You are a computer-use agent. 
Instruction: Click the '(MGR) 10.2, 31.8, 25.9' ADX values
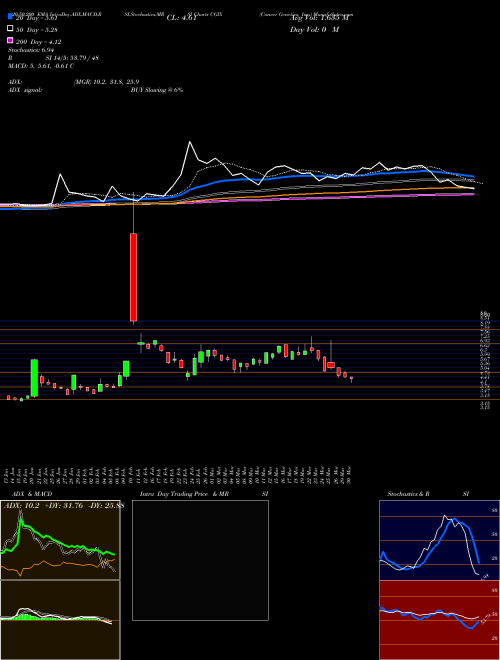pos(106,82)
